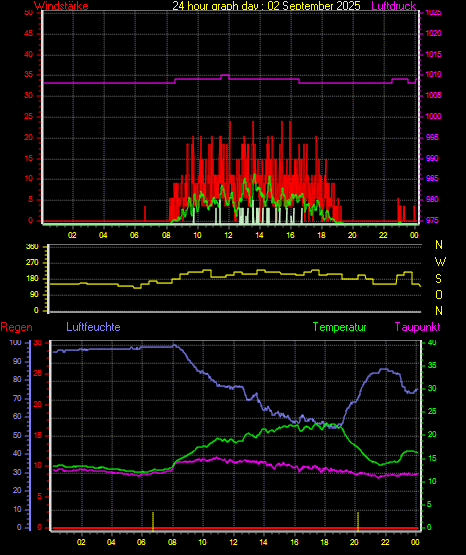Click the blue 80 on the Luftfeuchte axis
The image size is (466, 555).
[x=17, y=380]
